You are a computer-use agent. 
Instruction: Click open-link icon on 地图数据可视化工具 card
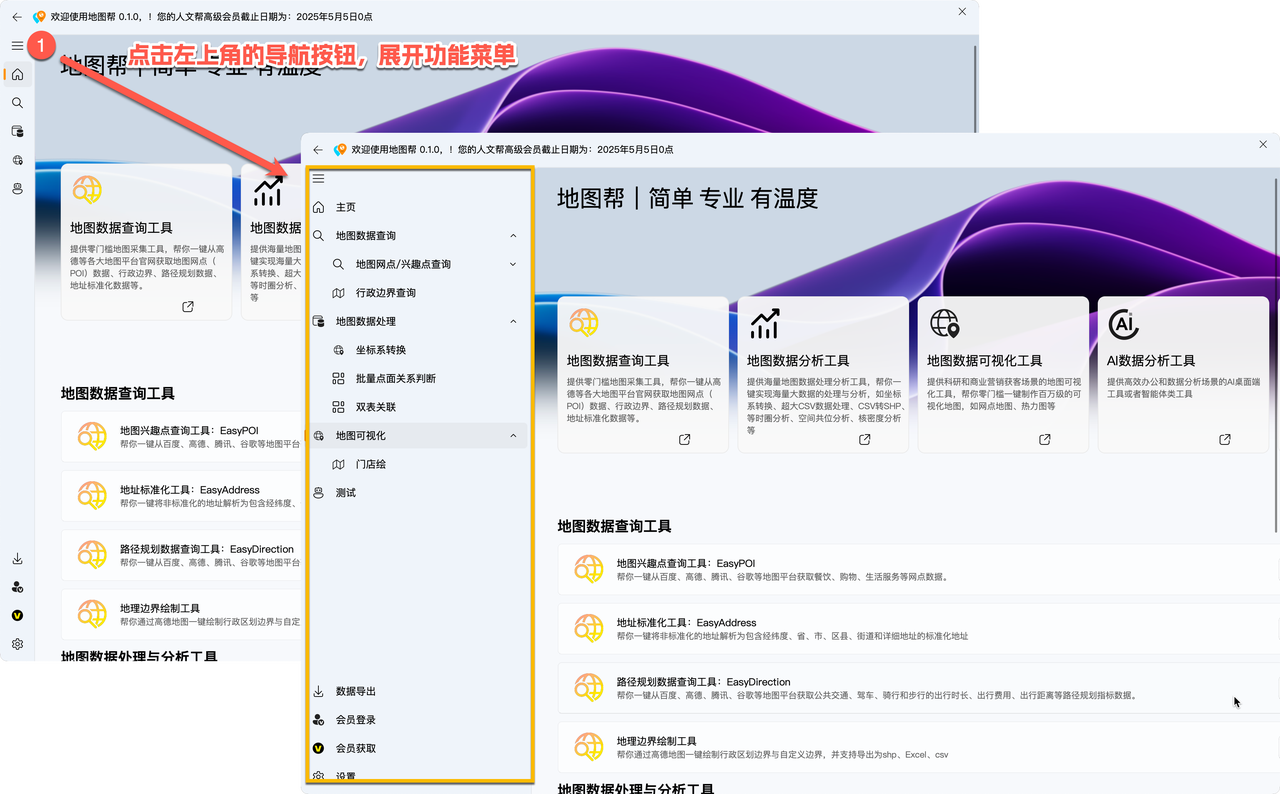coord(1045,440)
